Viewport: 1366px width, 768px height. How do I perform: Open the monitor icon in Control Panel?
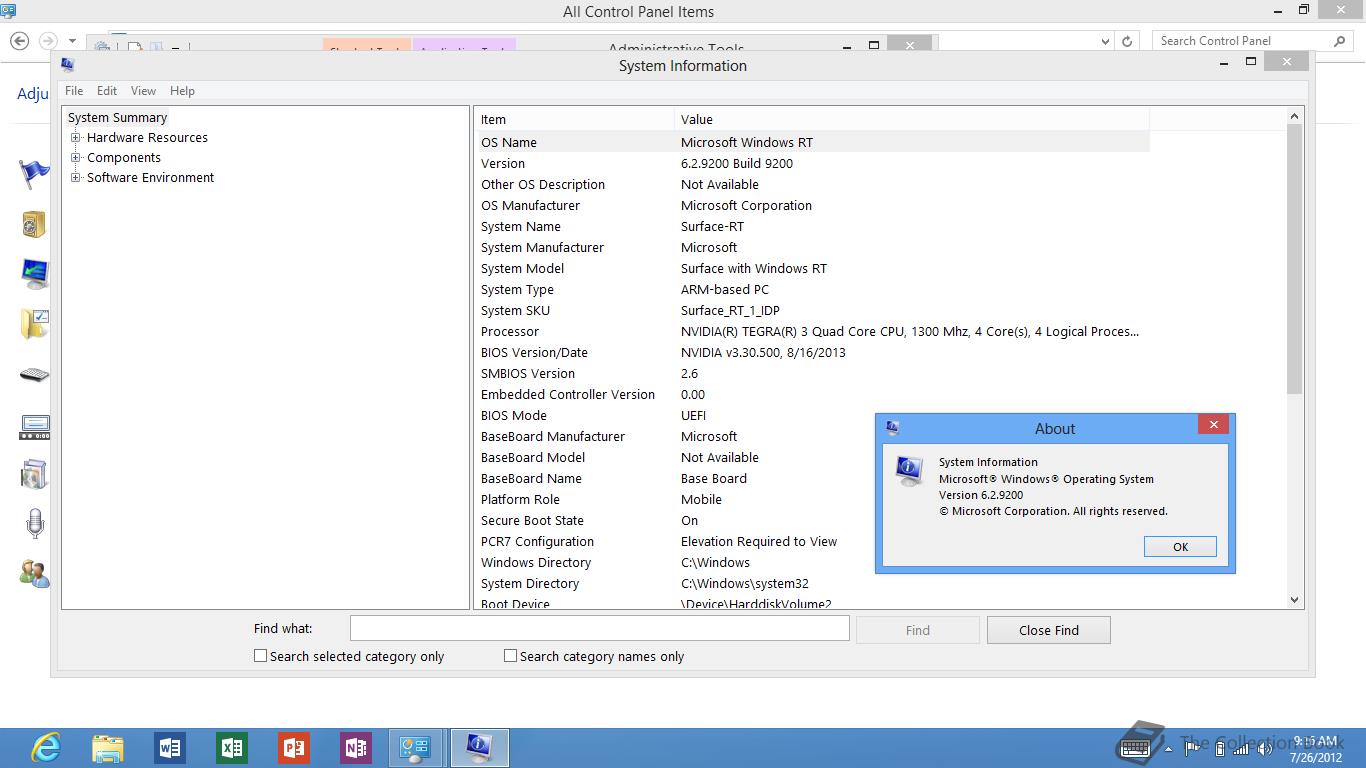(34, 273)
